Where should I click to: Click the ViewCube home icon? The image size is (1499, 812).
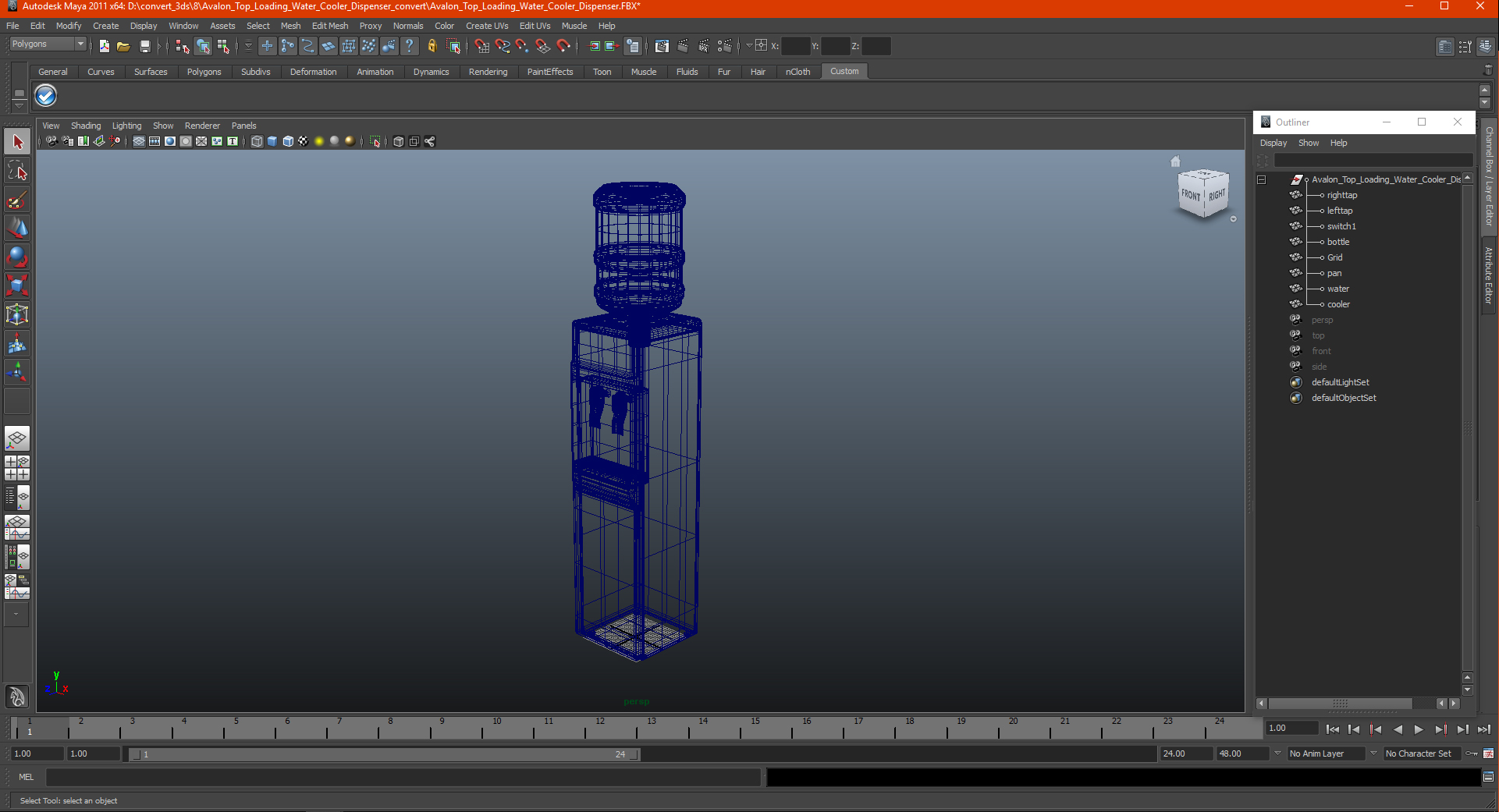1175,161
